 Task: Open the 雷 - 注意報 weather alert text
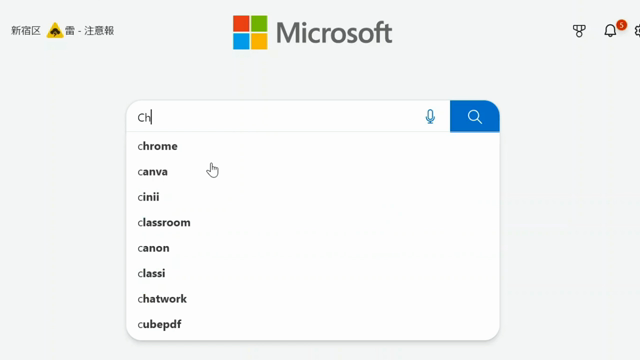coord(89,31)
